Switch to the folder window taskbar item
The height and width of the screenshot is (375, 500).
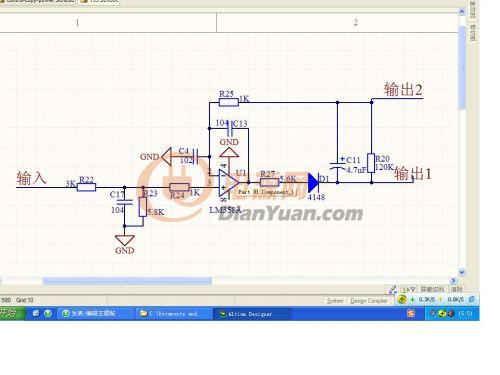[174, 314]
